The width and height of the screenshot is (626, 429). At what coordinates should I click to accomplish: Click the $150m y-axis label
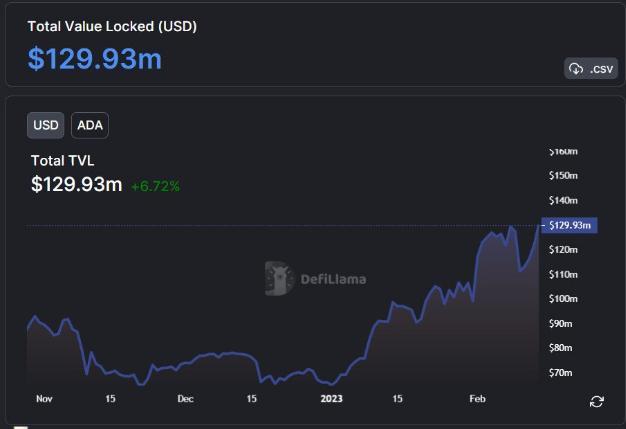(563, 176)
